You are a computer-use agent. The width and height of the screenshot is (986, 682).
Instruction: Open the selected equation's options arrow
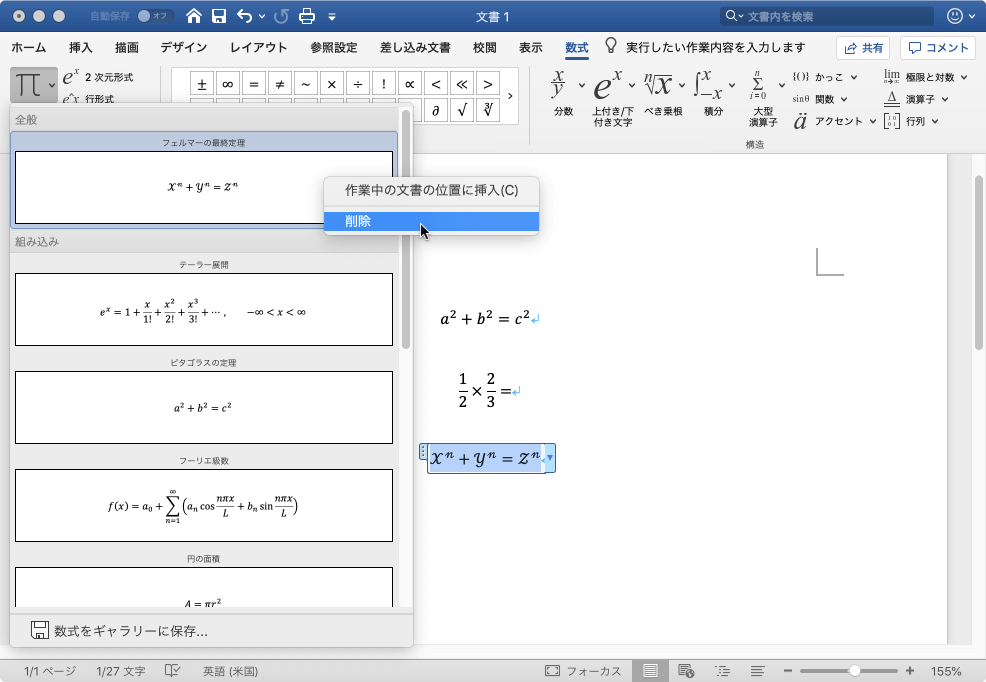(550, 458)
